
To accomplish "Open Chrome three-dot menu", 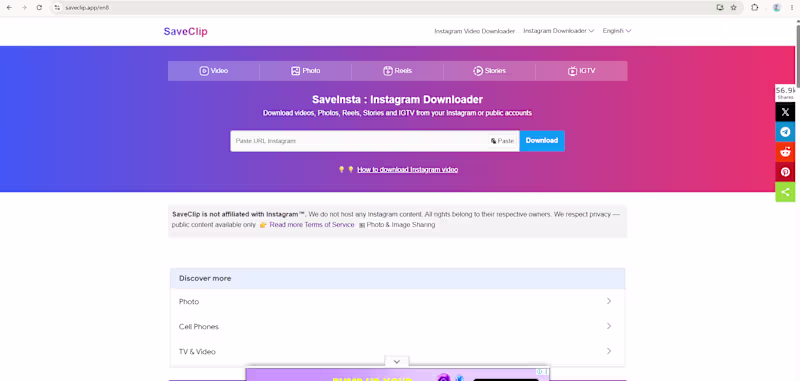I will pos(791,8).
